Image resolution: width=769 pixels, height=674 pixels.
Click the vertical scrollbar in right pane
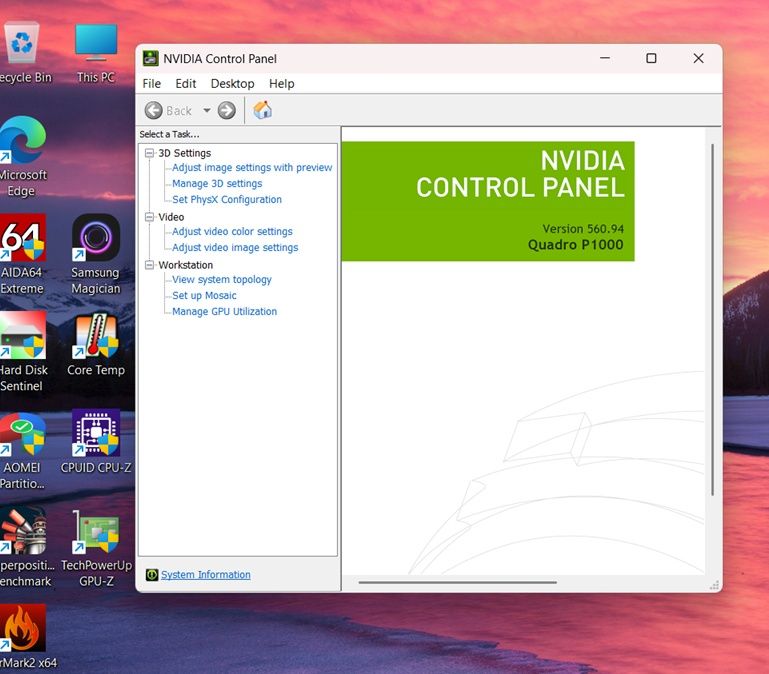click(x=712, y=319)
